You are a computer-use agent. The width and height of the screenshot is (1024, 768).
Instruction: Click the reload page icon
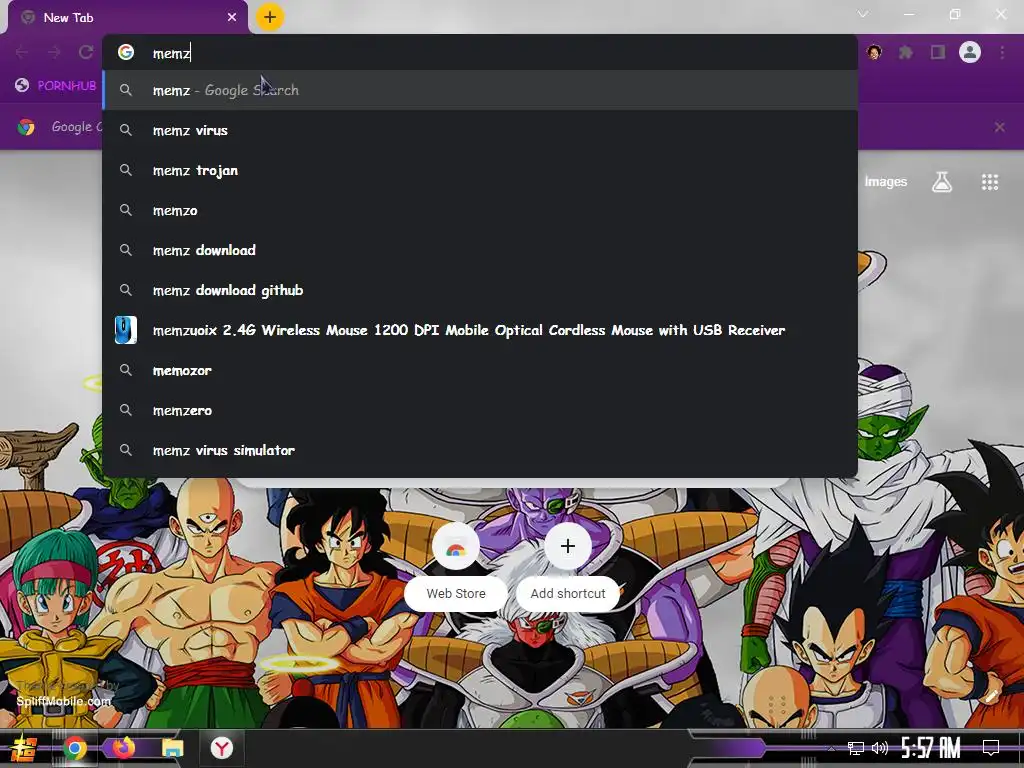[86, 52]
